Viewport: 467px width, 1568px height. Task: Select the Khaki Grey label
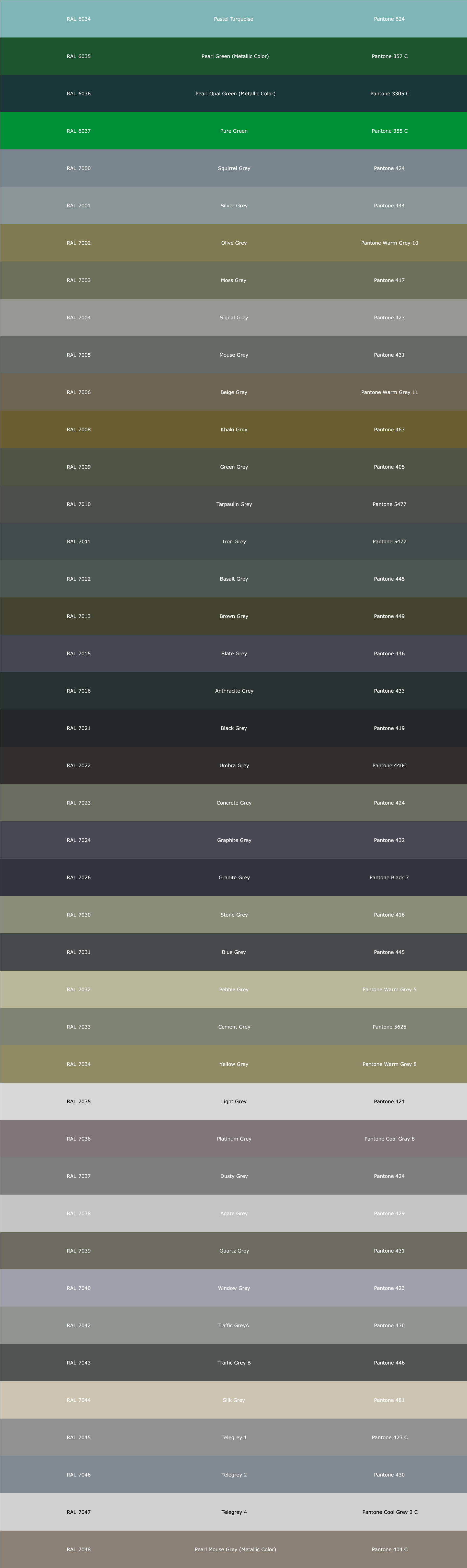pyautogui.click(x=234, y=430)
